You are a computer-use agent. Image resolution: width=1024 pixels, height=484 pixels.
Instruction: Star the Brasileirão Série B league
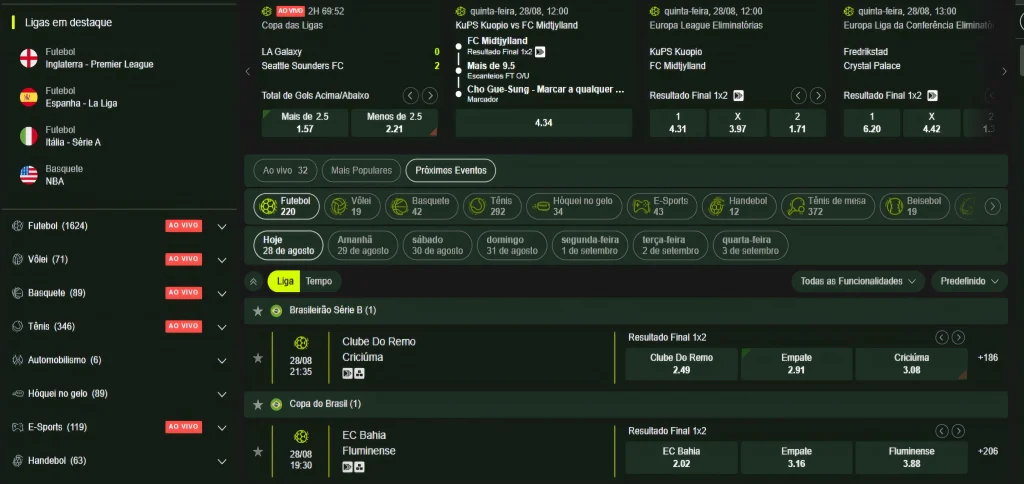pyautogui.click(x=258, y=311)
